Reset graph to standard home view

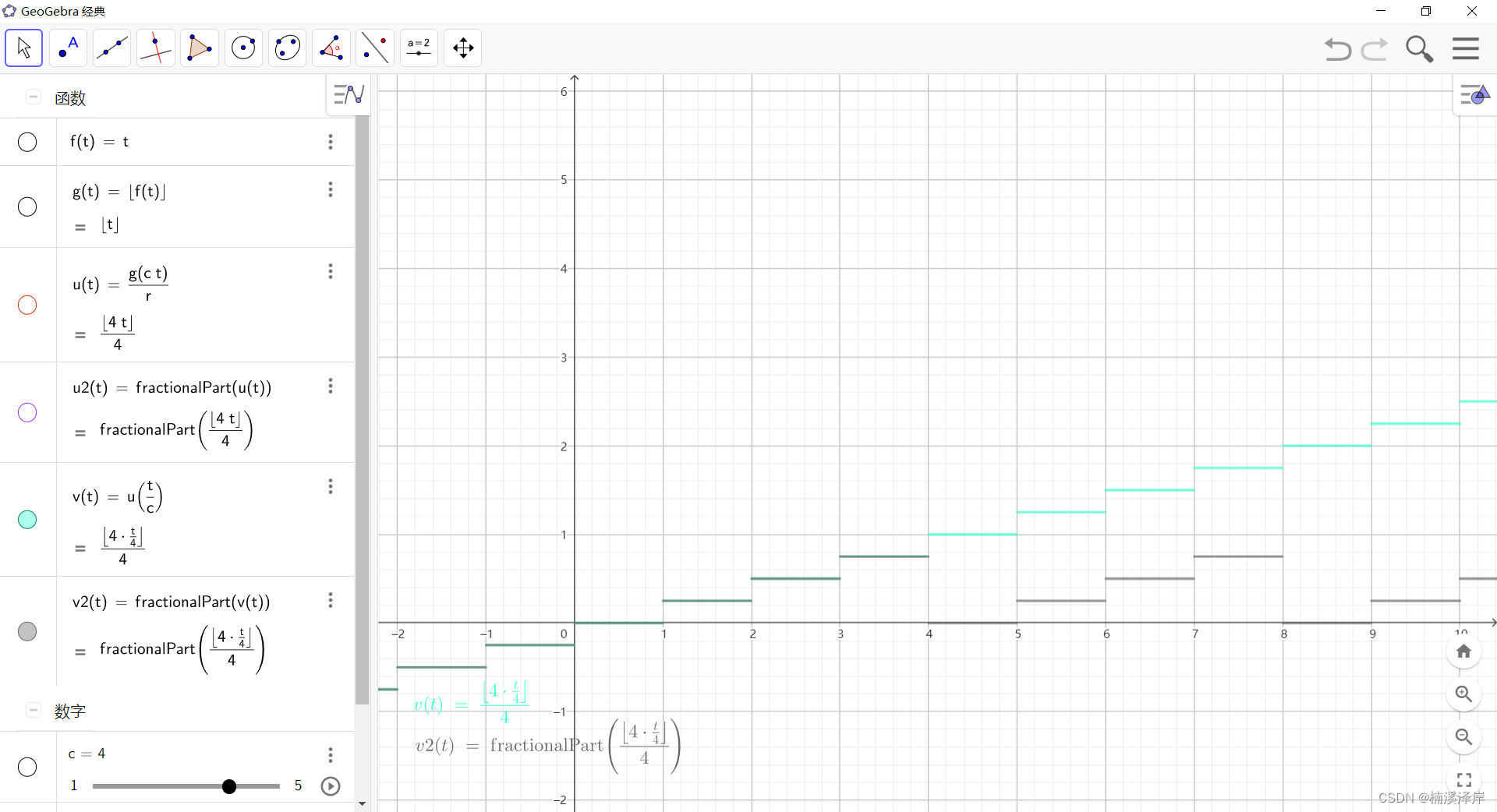point(1464,651)
